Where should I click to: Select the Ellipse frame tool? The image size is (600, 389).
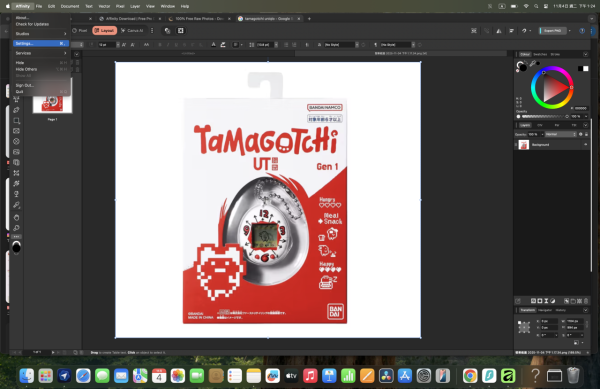(16, 142)
